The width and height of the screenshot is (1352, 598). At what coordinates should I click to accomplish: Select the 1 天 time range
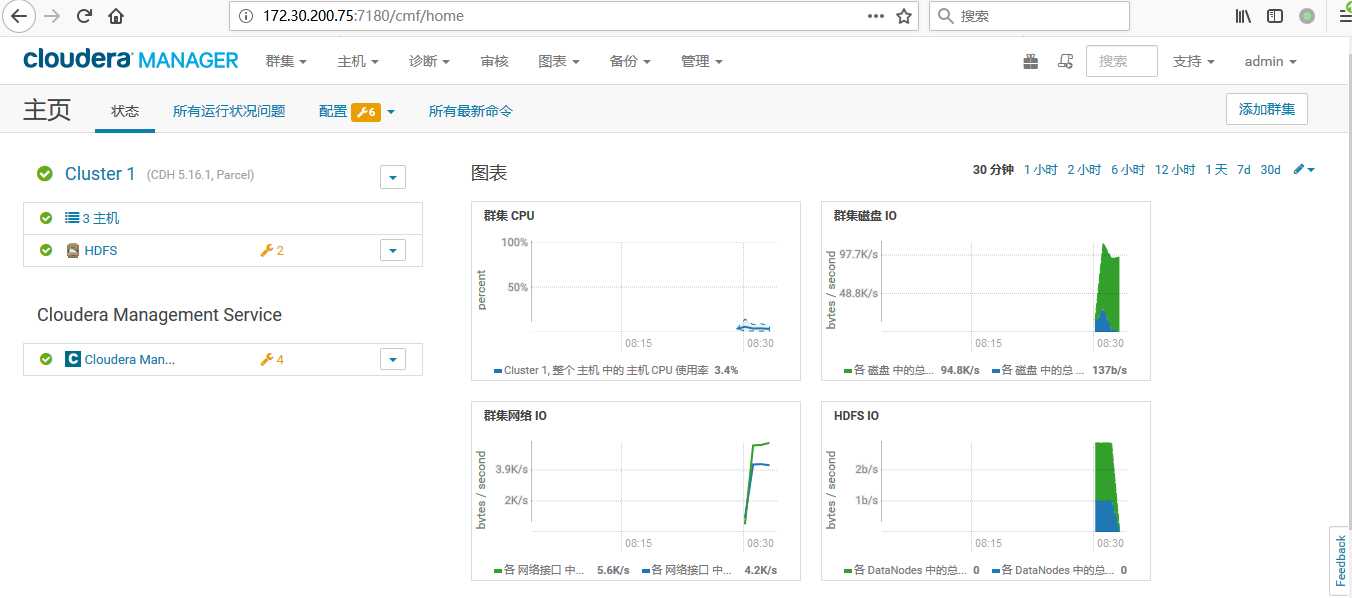tap(1216, 170)
